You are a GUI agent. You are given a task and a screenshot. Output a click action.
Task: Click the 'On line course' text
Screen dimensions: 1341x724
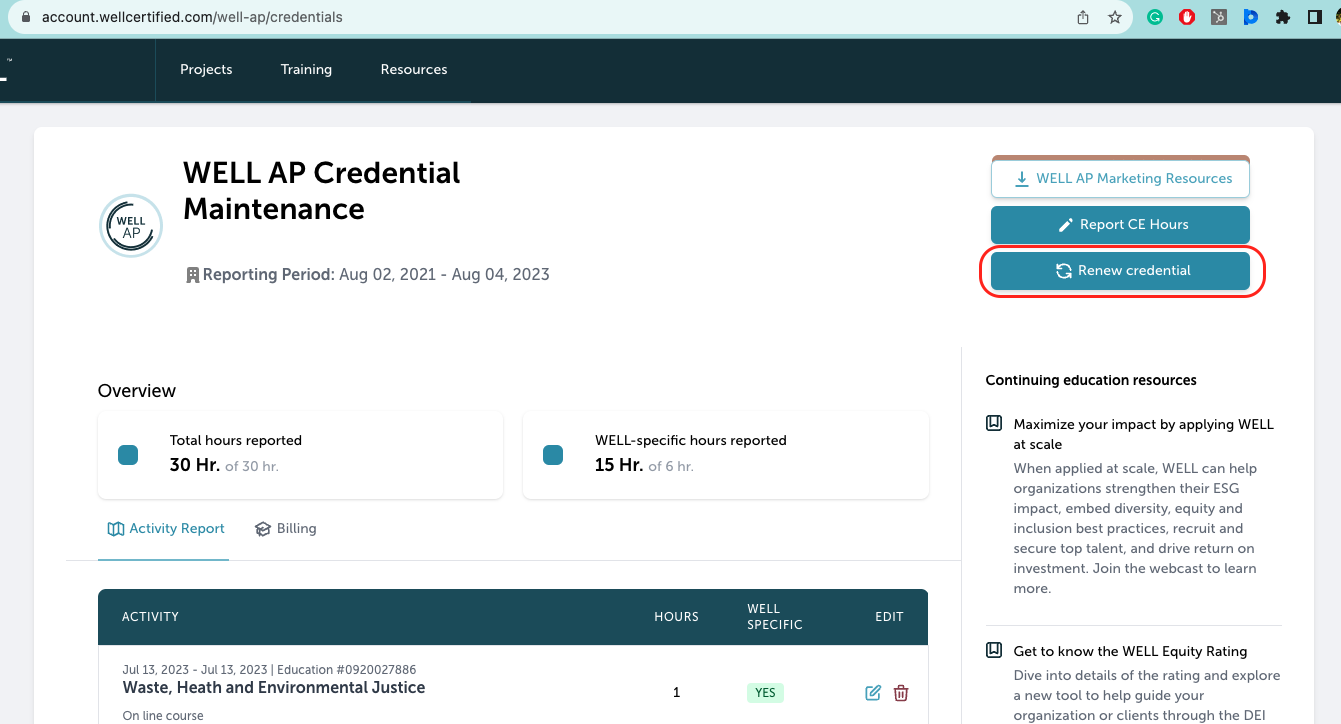coord(163,716)
